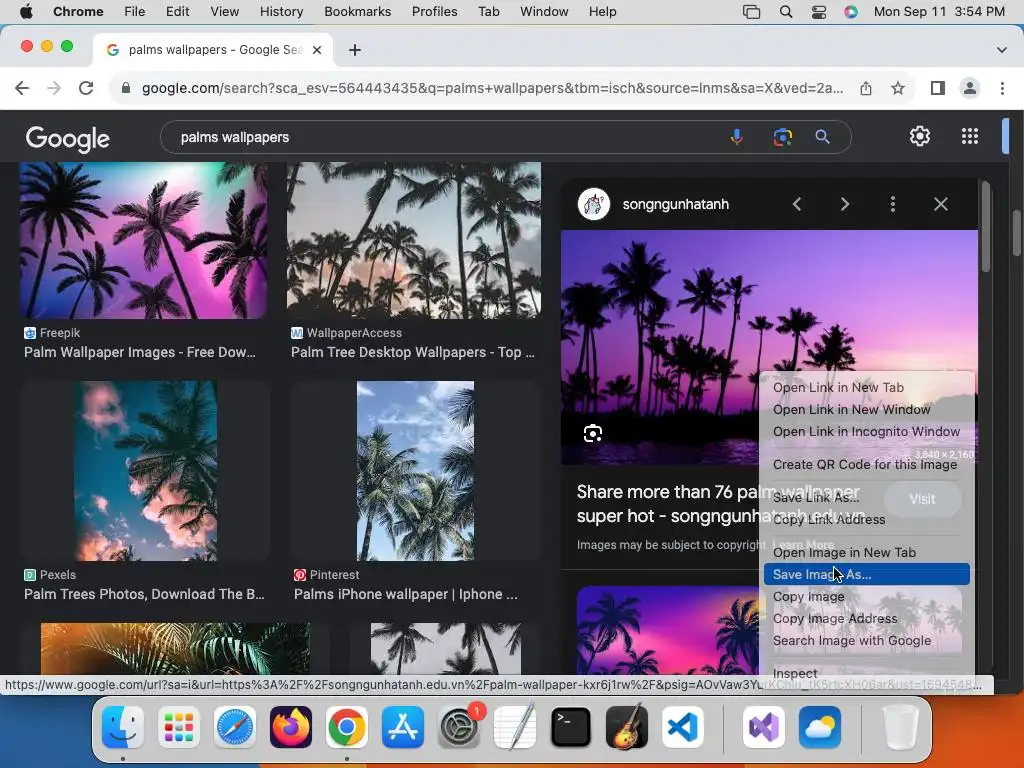
Task: Click the Google logo
Action: click(67, 138)
